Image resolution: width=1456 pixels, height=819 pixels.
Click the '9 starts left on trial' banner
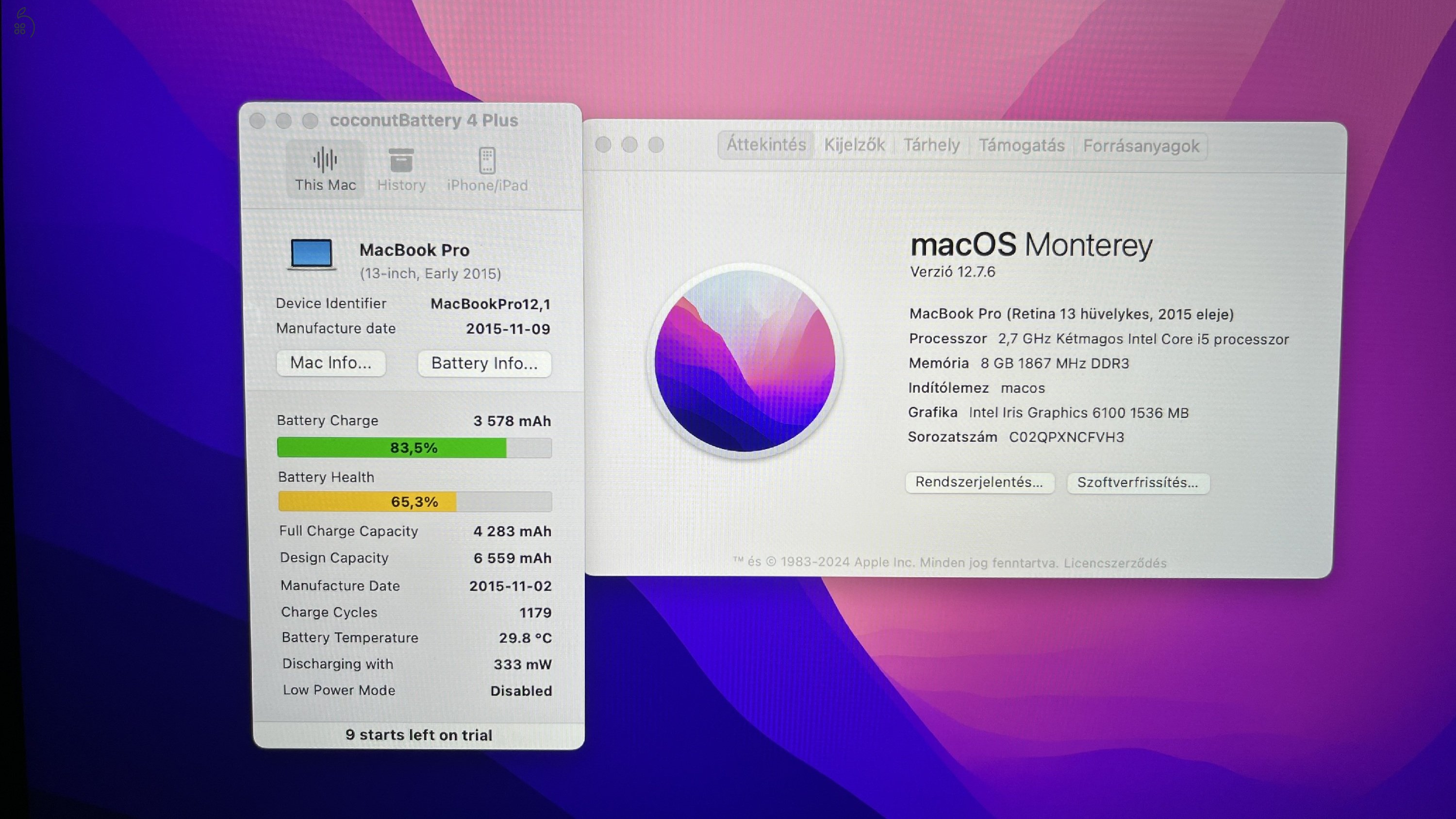(x=419, y=735)
